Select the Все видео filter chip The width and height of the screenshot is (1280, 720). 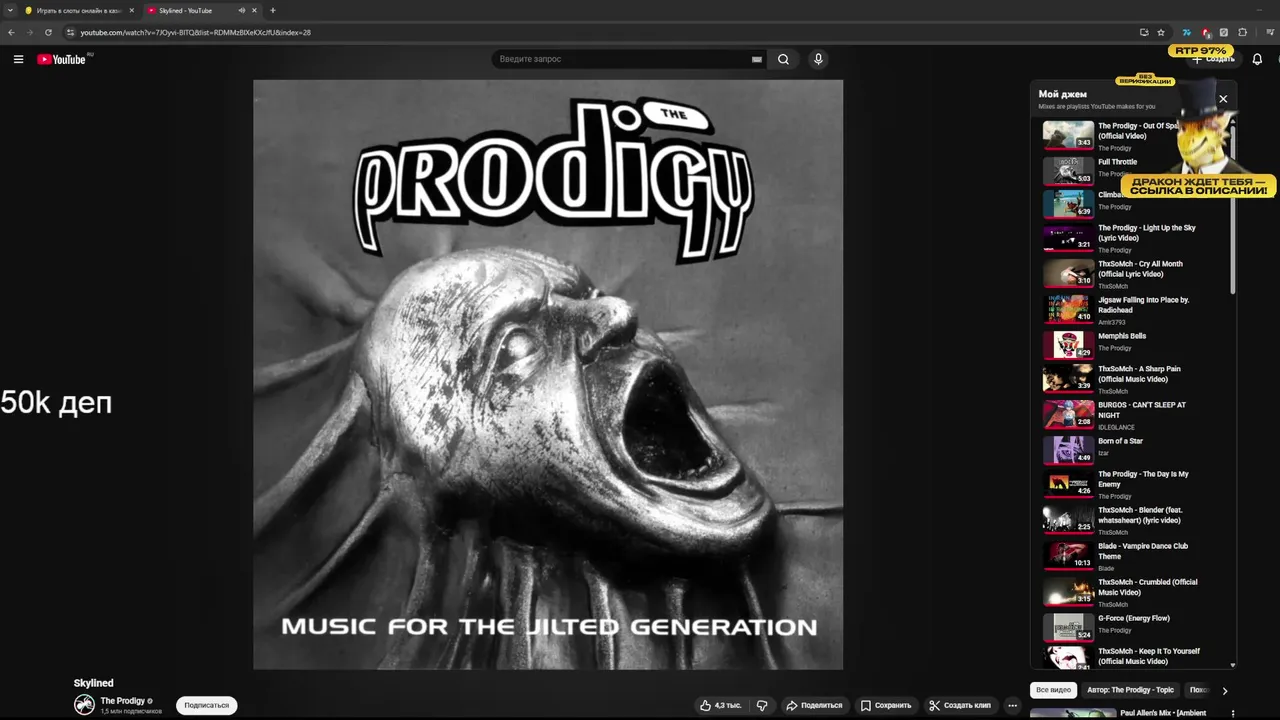coord(1053,690)
